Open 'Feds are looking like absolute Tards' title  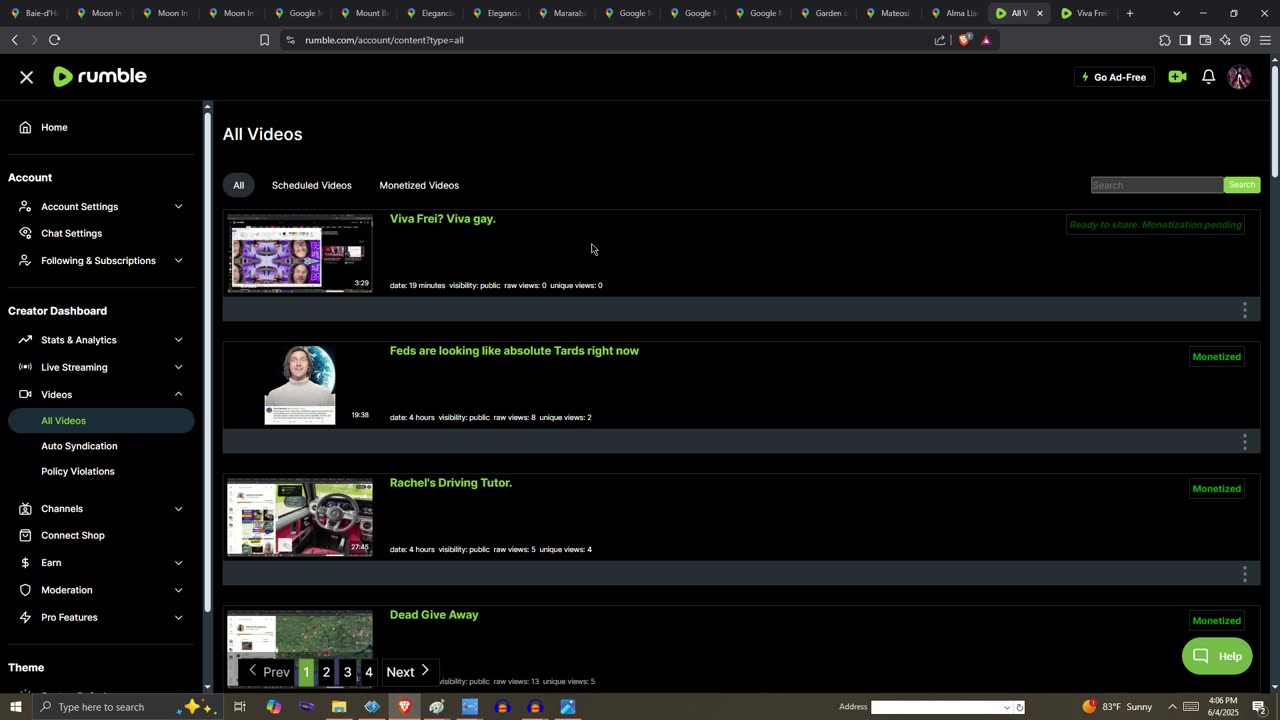tap(514, 351)
